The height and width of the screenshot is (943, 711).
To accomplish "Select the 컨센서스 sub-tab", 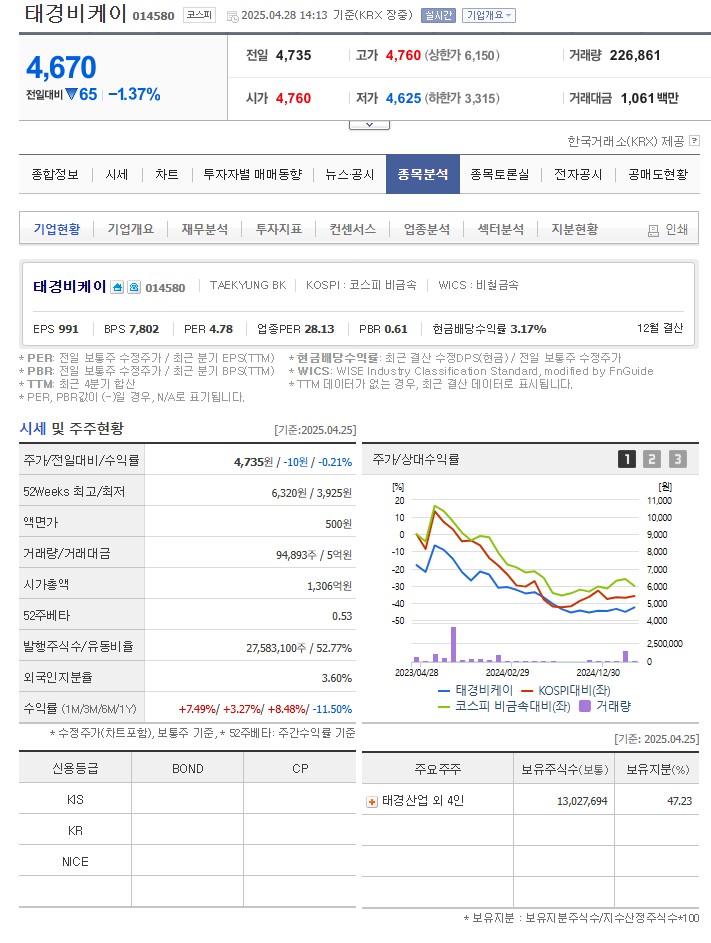I will (352, 229).
